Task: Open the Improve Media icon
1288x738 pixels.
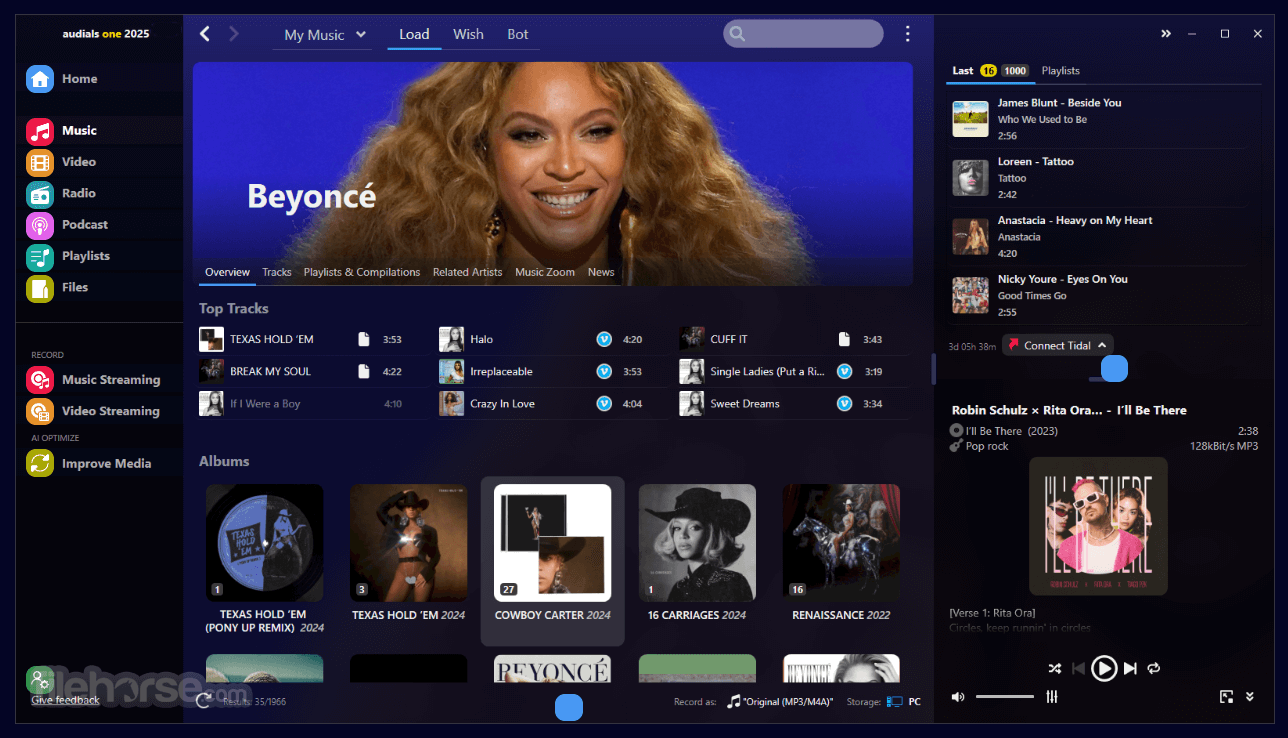Action: (x=40, y=463)
